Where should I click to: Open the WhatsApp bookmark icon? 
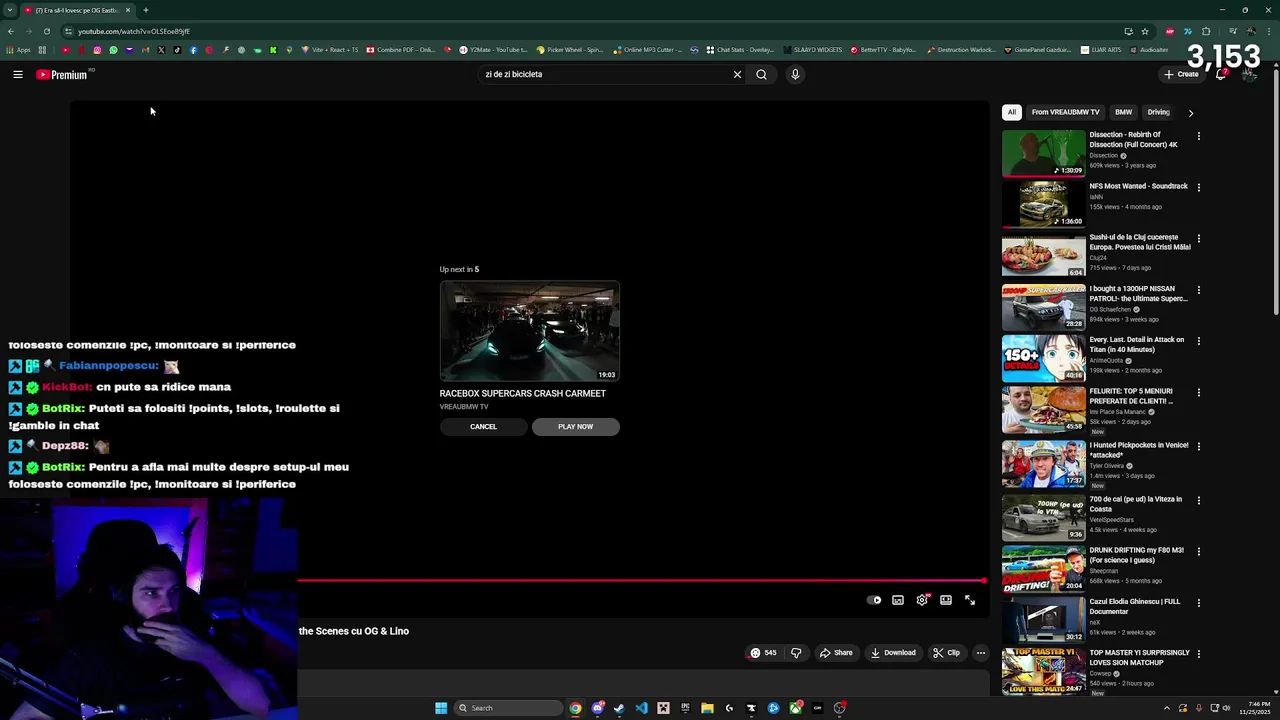point(113,50)
